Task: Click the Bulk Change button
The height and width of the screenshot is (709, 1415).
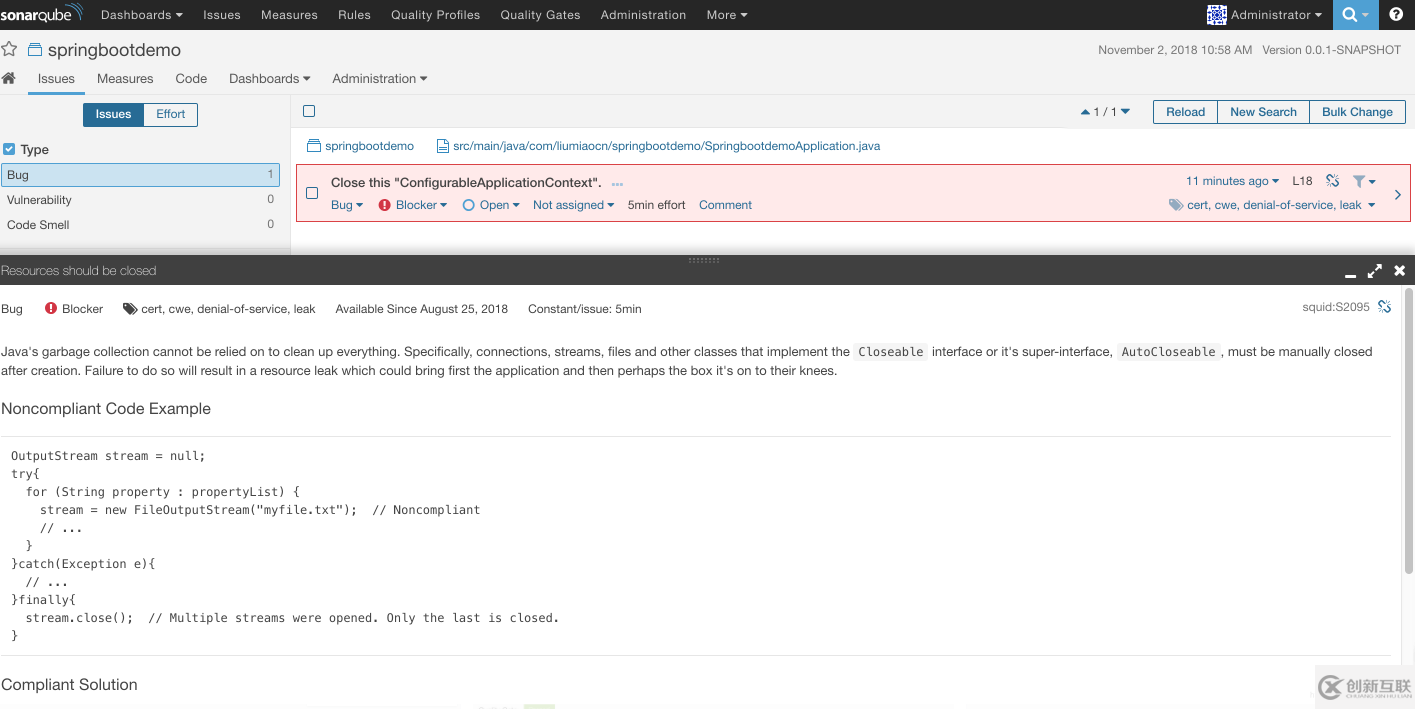Action: [1357, 112]
